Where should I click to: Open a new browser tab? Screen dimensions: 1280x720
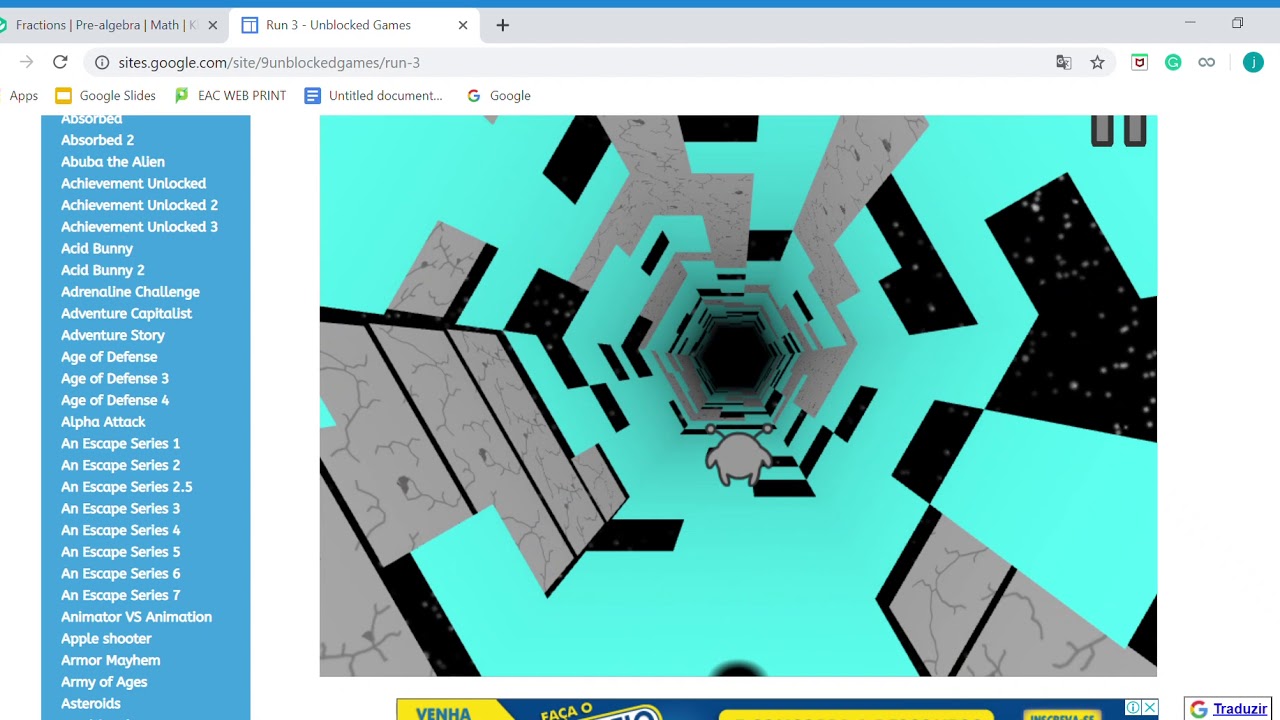[x=503, y=25]
